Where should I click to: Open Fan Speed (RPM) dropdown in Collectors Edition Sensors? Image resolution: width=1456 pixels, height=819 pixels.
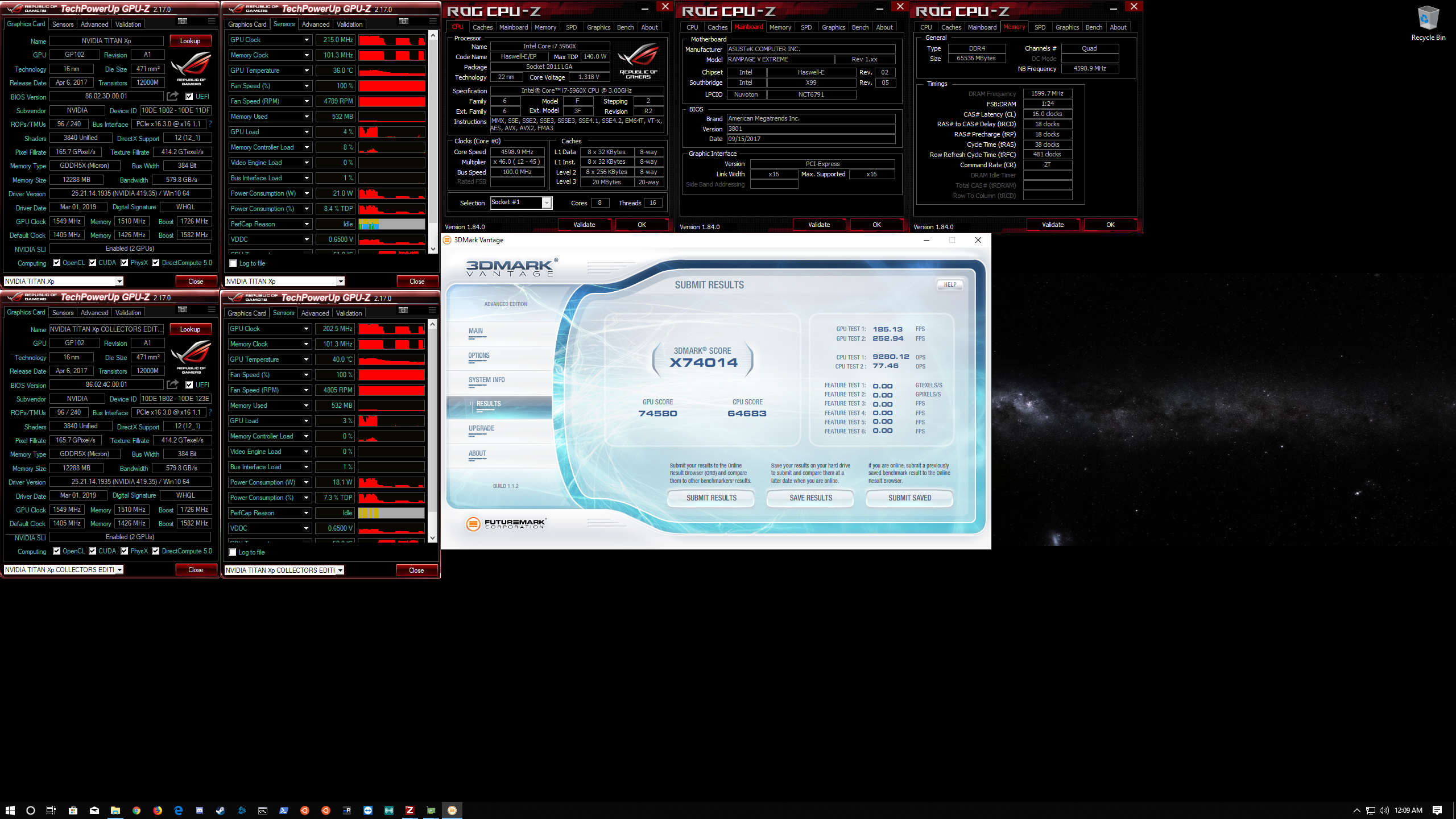click(x=307, y=390)
